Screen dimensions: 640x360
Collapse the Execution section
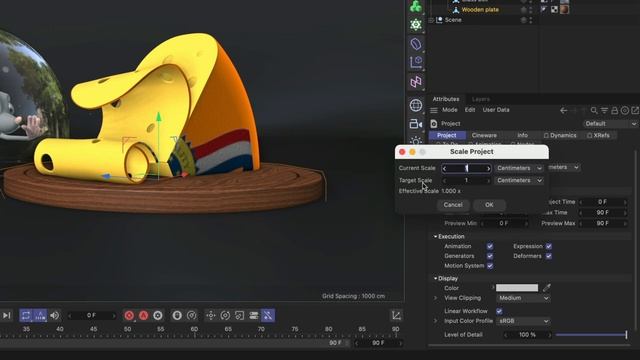tap(436, 236)
